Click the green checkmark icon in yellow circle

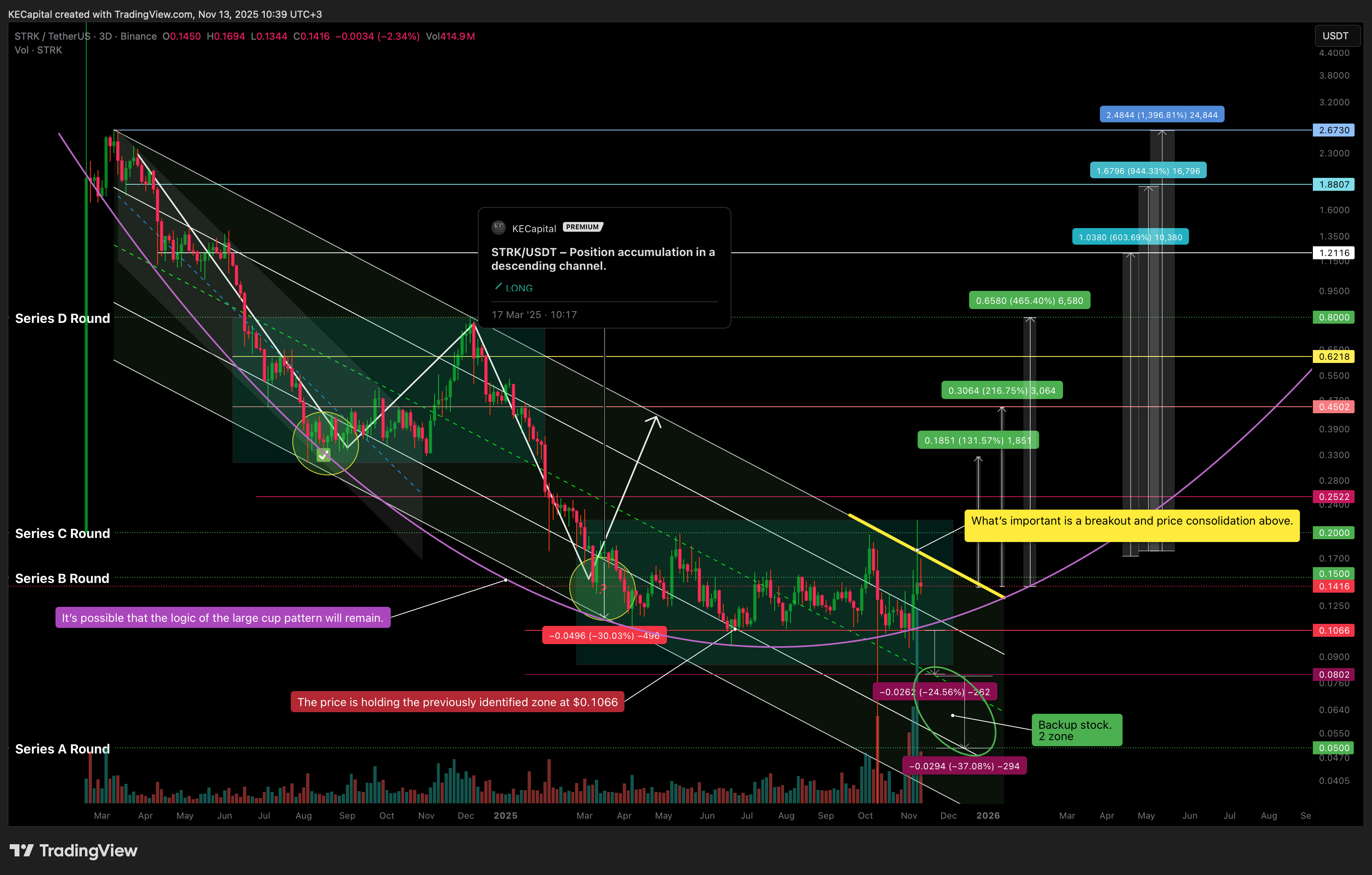(324, 455)
